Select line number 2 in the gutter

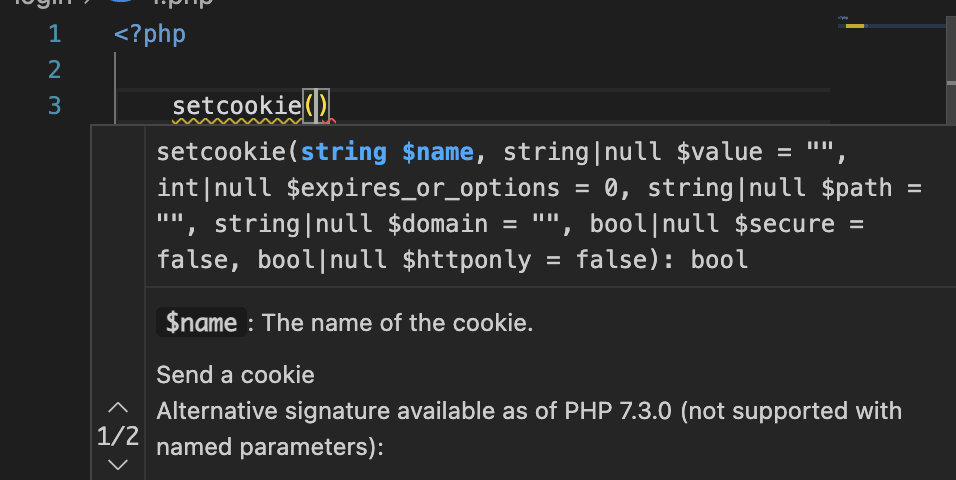click(54, 70)
